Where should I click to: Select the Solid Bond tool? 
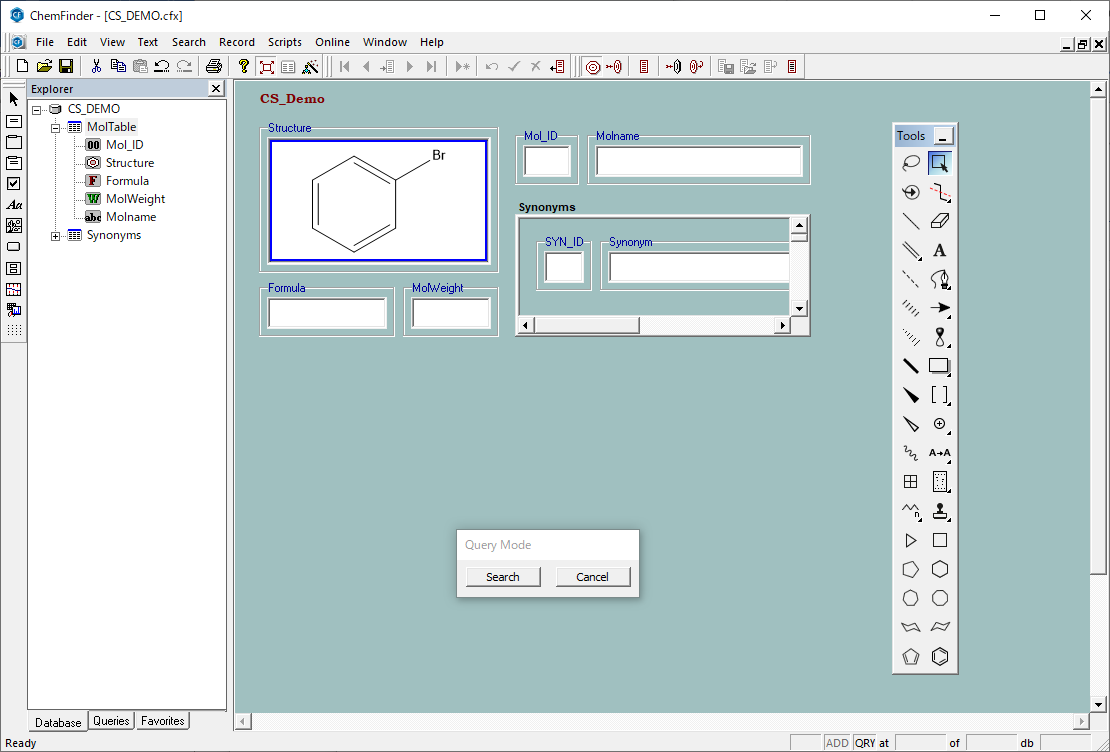click(910, 221)
